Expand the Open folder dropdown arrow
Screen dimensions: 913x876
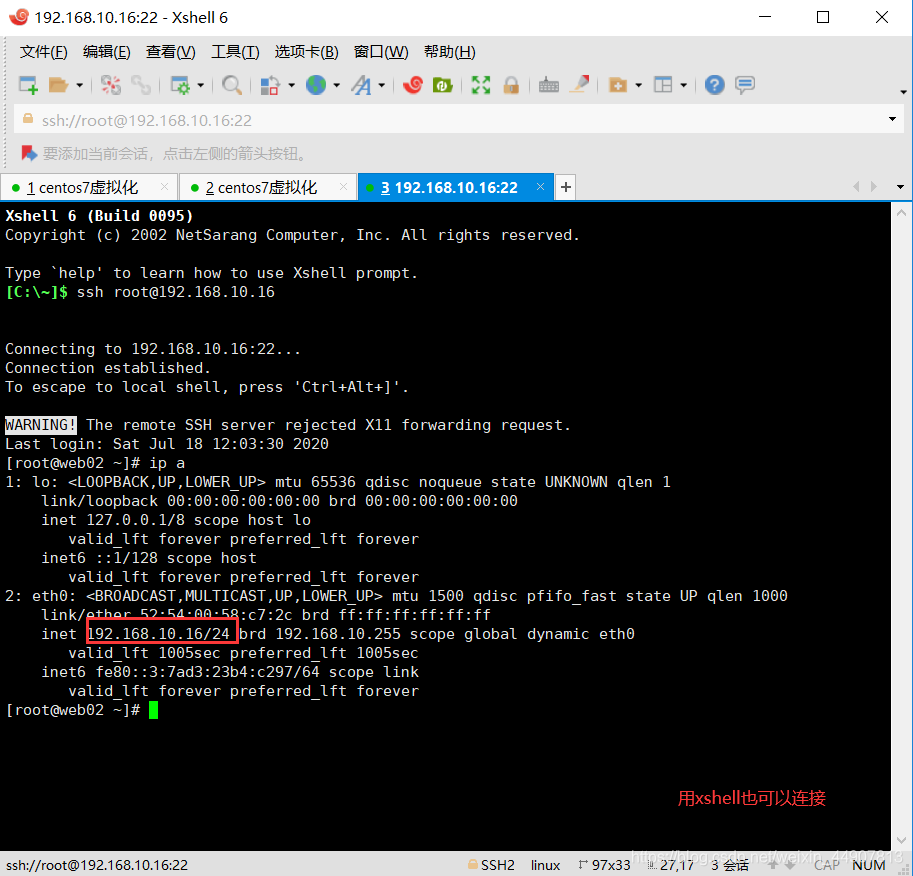click(80, 86)
